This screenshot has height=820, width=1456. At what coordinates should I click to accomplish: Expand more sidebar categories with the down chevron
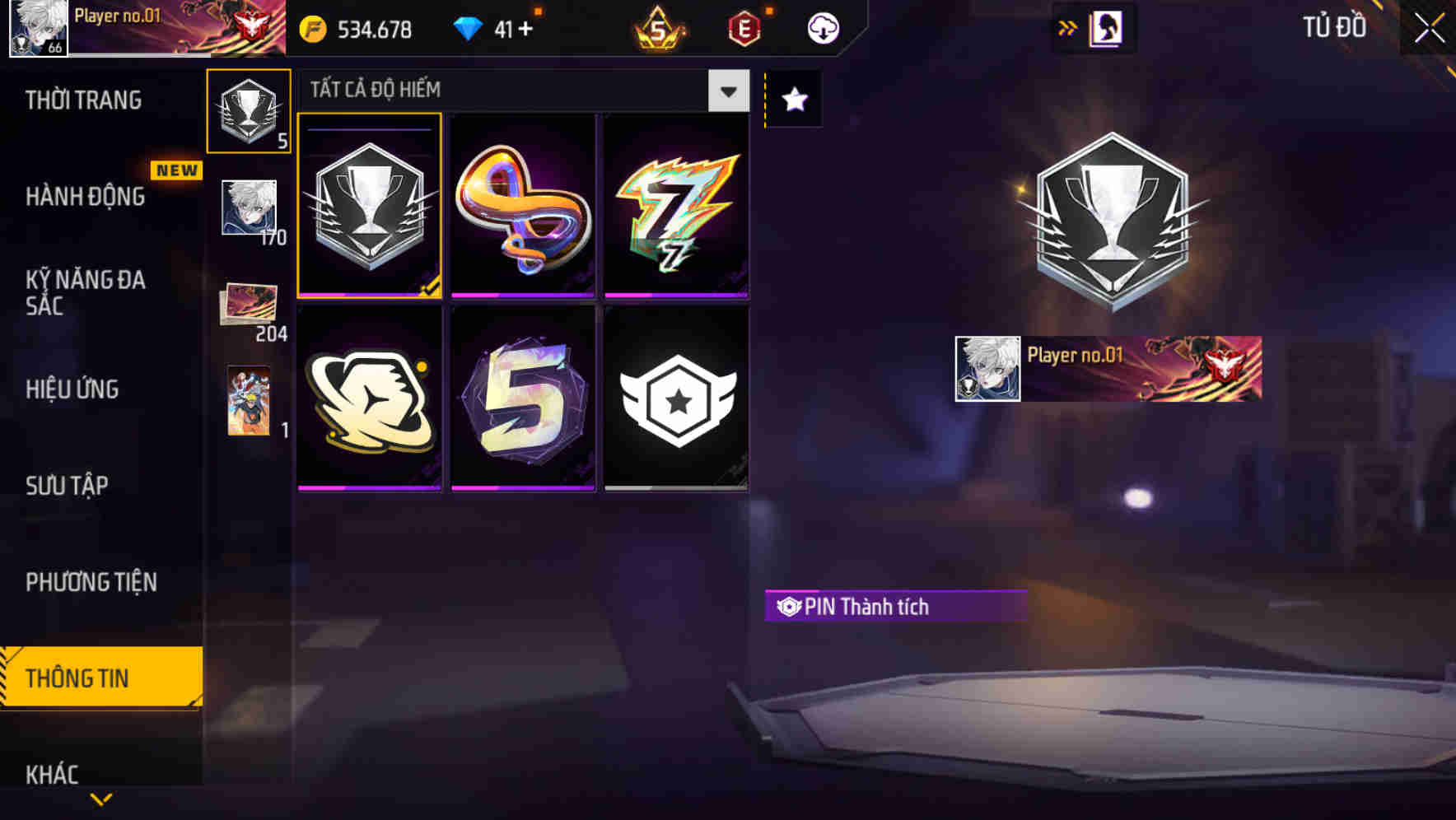tap(101, 799)
